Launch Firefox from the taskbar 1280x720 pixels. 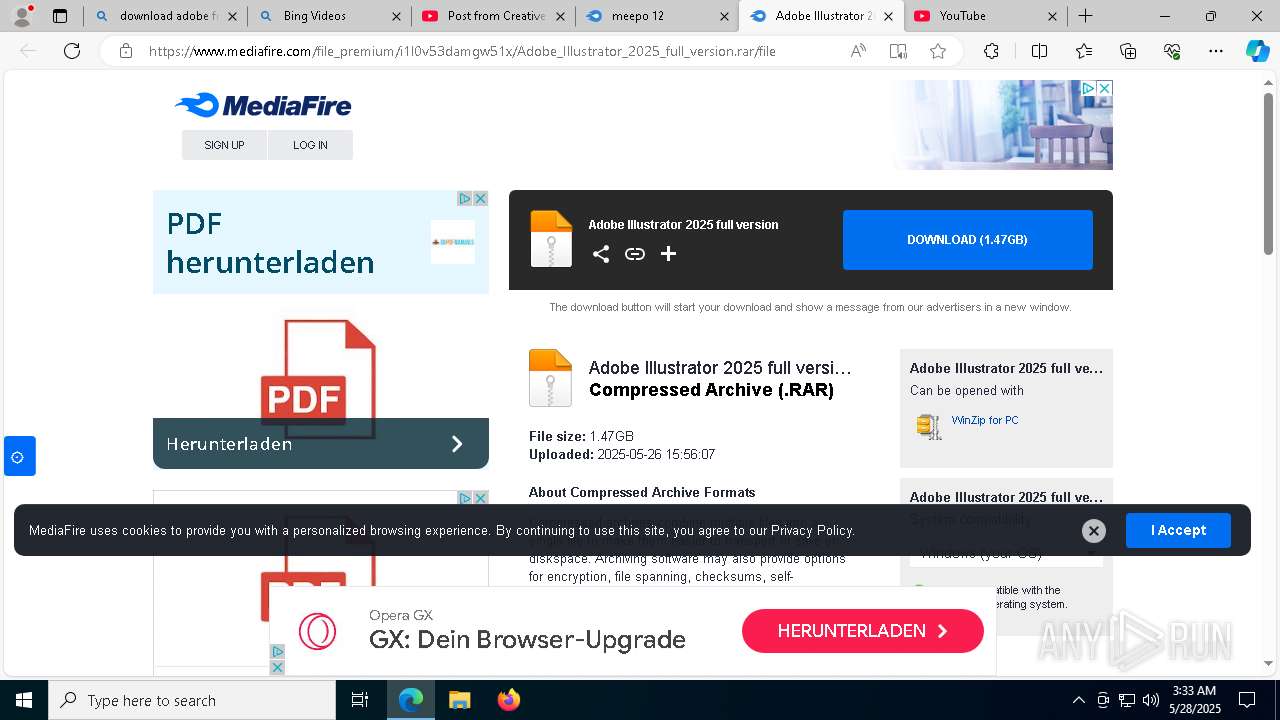[509, 700]
